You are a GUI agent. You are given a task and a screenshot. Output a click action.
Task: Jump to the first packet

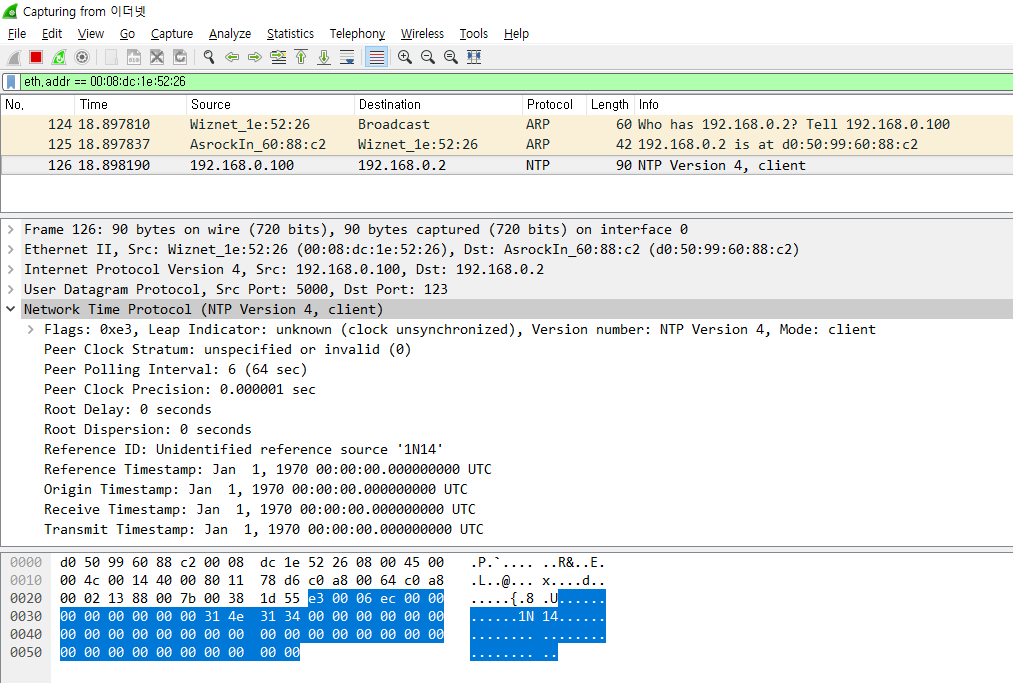pos(301,58)
